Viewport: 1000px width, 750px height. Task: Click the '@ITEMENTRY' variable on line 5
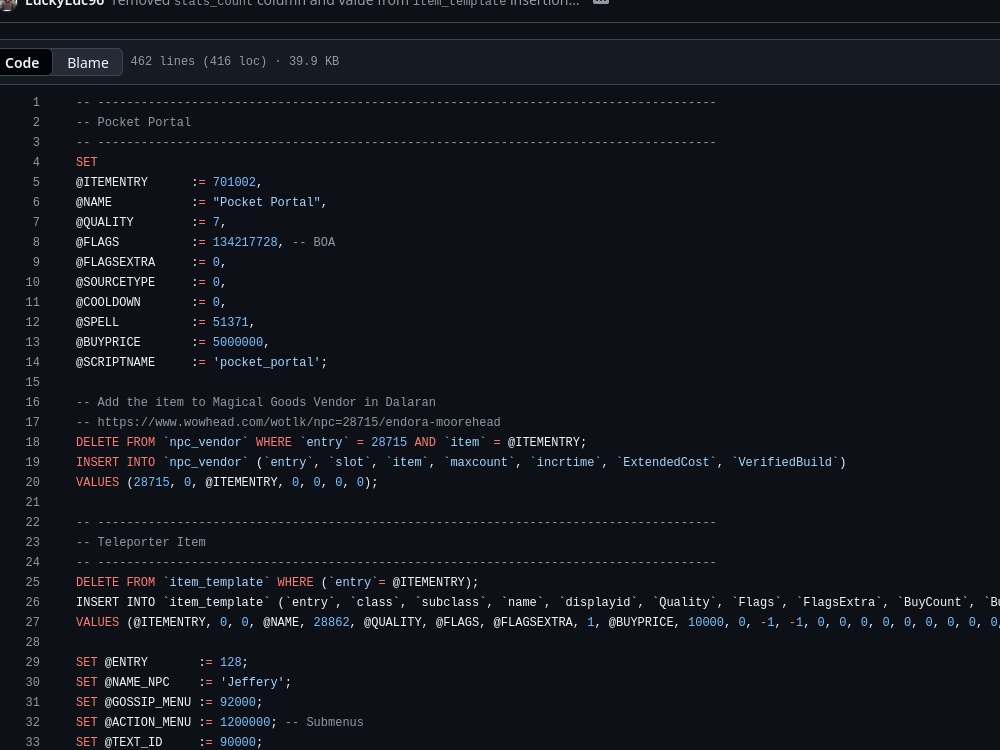pos(112,182)
